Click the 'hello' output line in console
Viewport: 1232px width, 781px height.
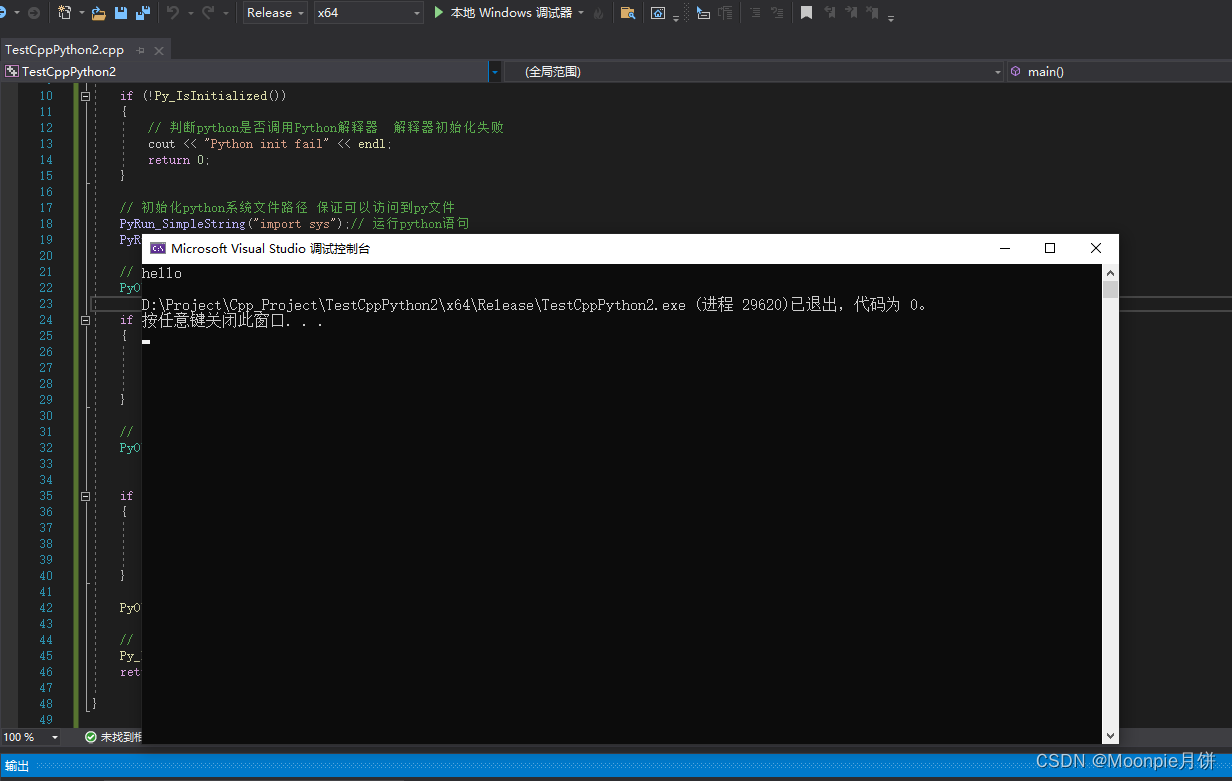point(162,273)
